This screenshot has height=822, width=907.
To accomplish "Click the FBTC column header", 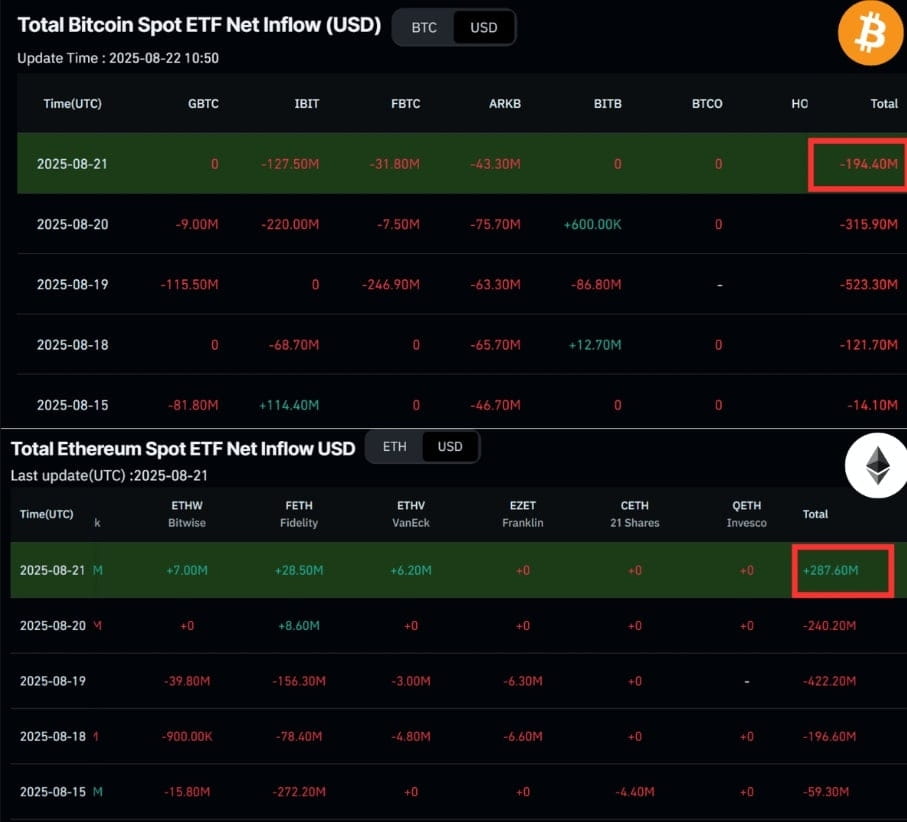I will coord(405,104).
